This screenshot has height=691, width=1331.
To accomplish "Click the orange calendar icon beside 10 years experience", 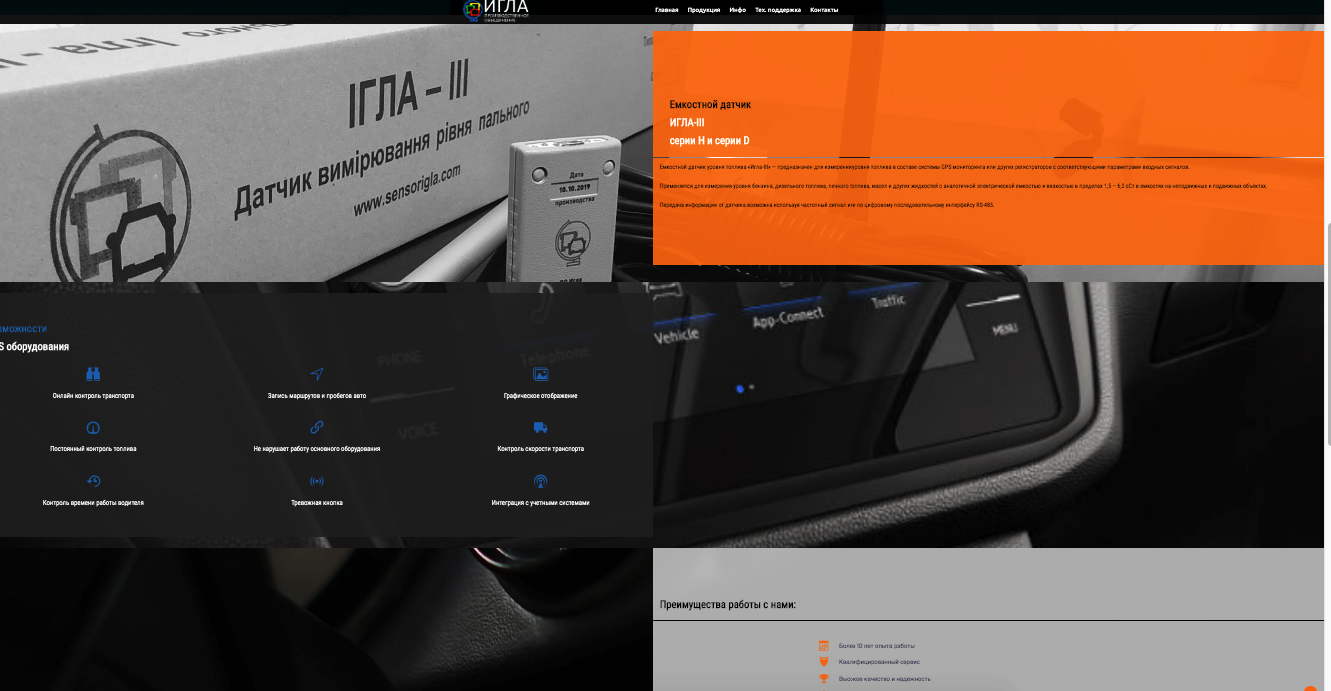I will [824, 646].
